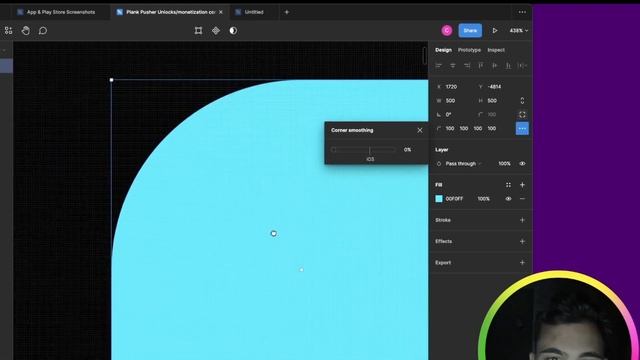Viewport: 640px width, 360px height.
Task: Click the blue corner smoothing ellipsis button
Action: pyautogui.click(x=522, y=129)
